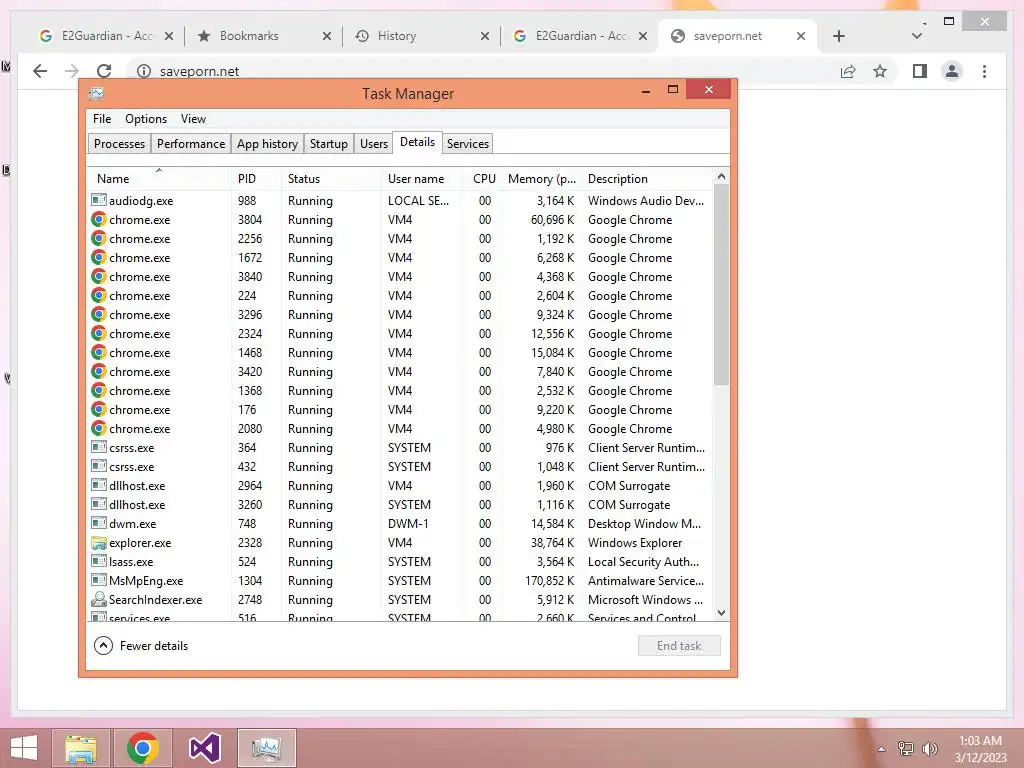Screen dimensions: 1024x768
Task: Switch to the Startup tab
Action: (x=328, y=144)
